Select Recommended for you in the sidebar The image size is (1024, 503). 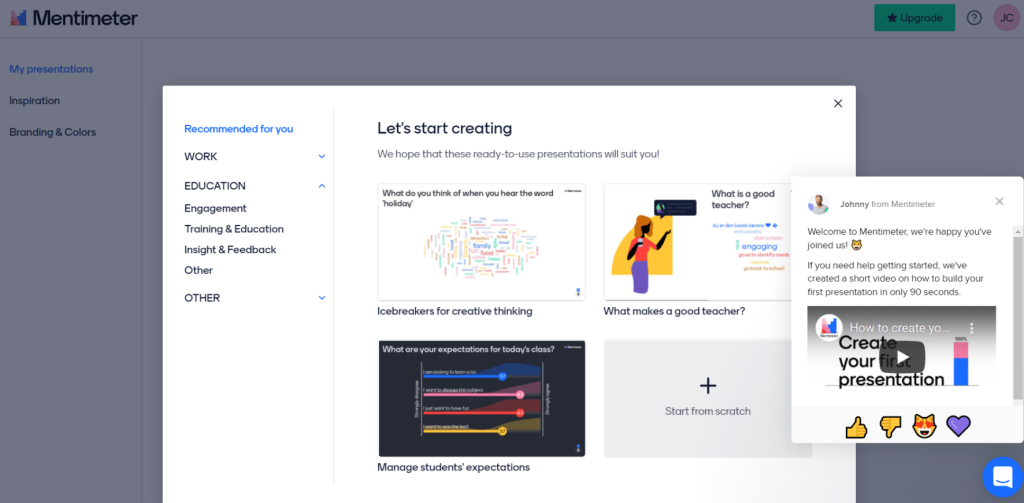coord(238,129)
